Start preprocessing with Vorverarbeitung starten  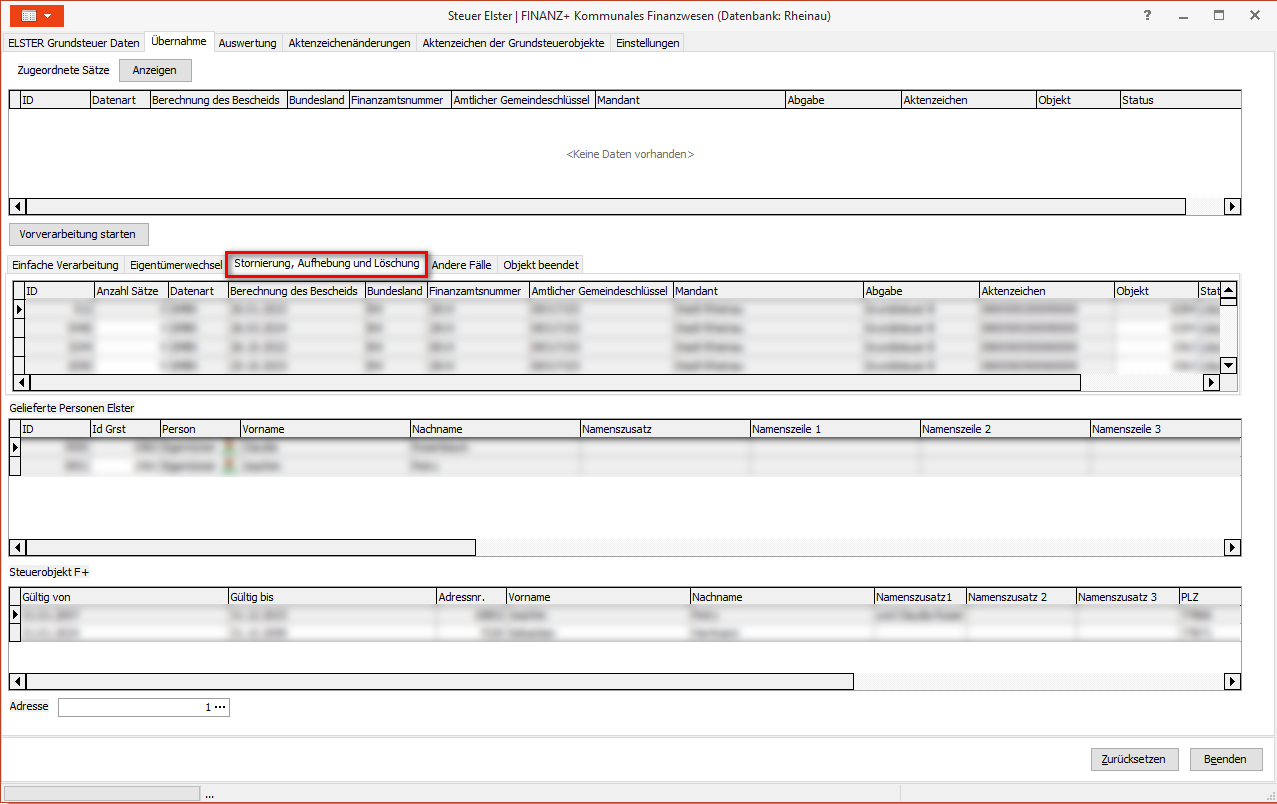pos(79,234)
